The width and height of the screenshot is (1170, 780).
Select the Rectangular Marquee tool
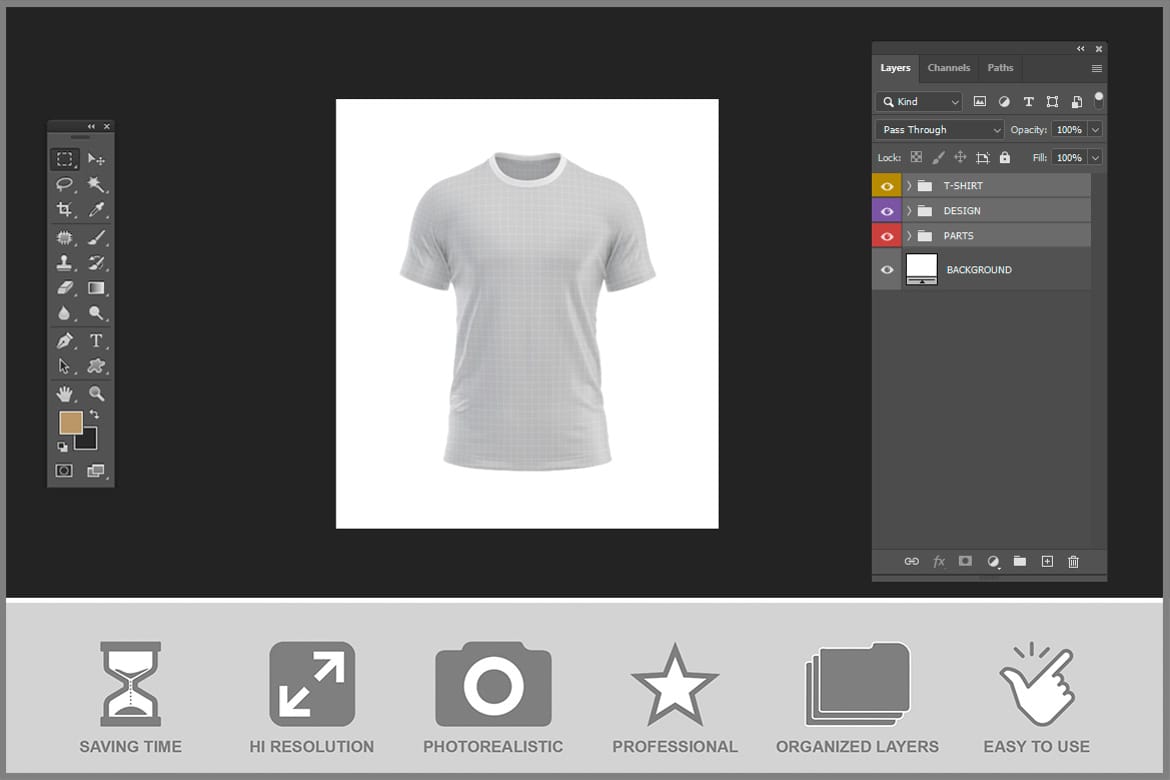pyautogui.click(x=65, y=159)
